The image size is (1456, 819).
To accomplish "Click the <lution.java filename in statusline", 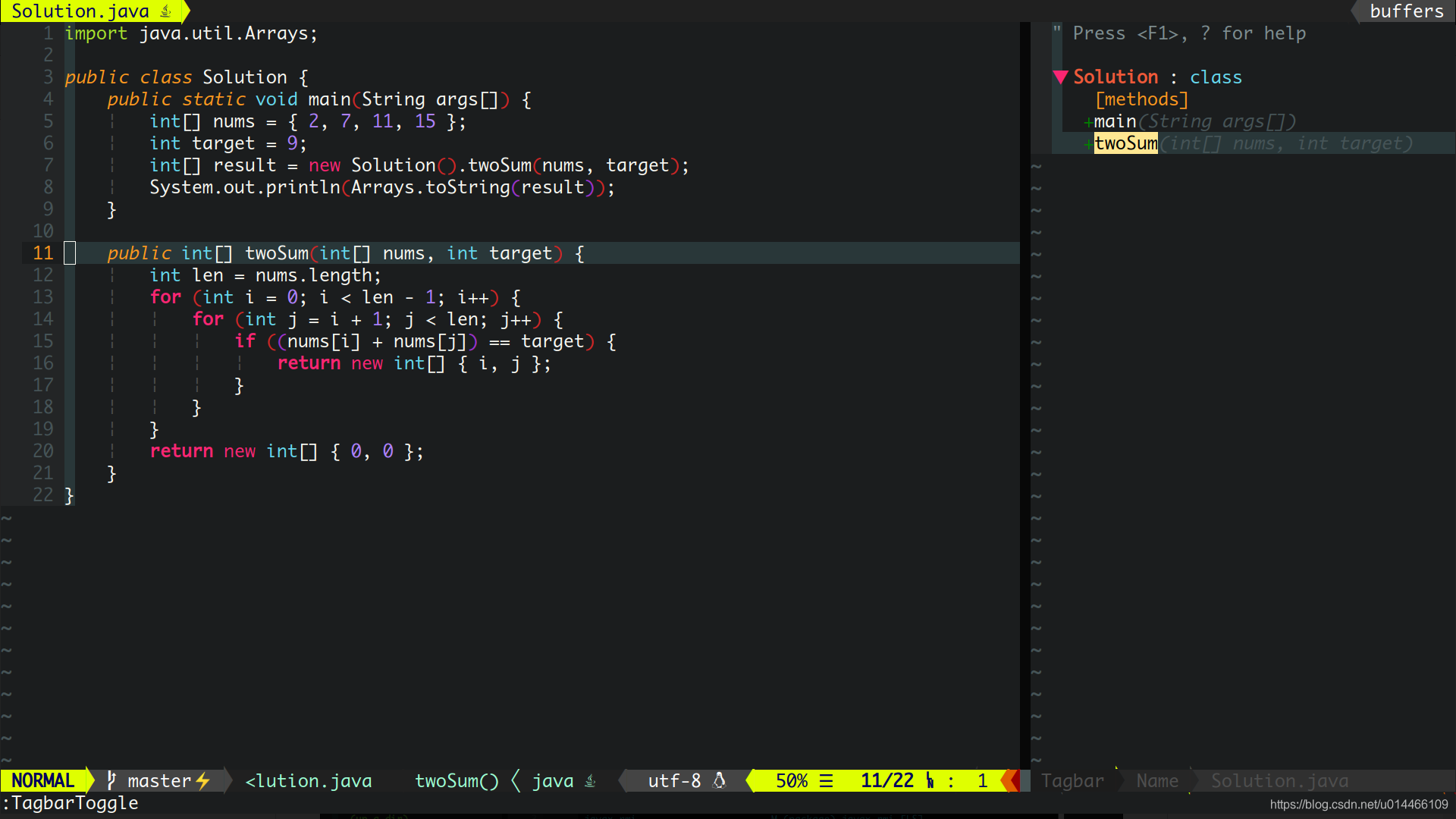I will coord(309,781).
